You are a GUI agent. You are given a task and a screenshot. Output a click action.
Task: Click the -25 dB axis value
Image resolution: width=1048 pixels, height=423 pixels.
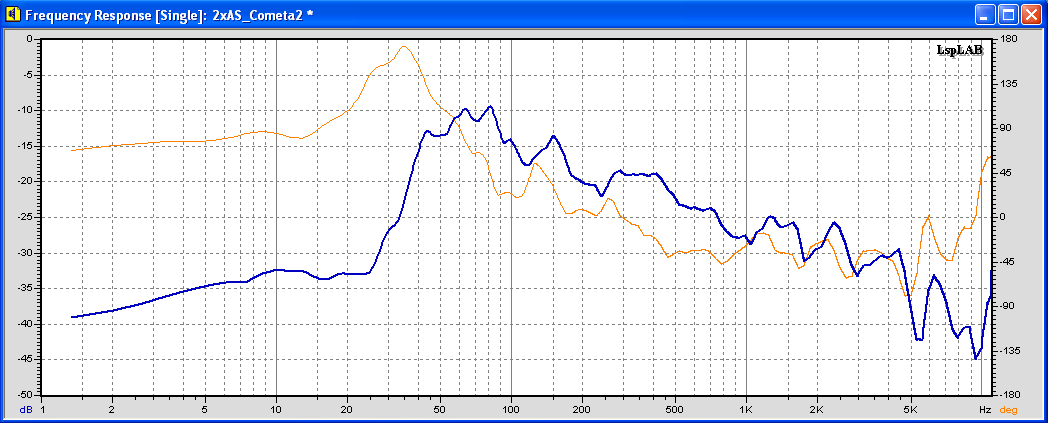tap(23, 217)
